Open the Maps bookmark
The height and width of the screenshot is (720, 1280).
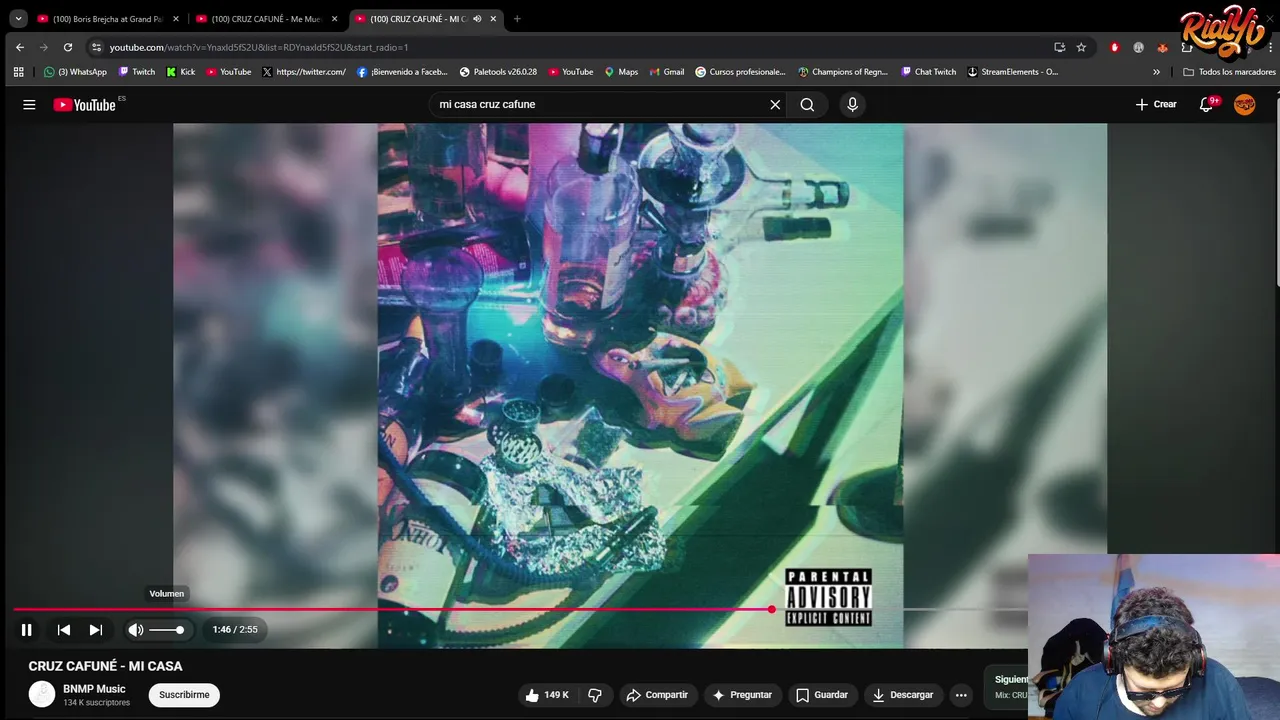620,72
